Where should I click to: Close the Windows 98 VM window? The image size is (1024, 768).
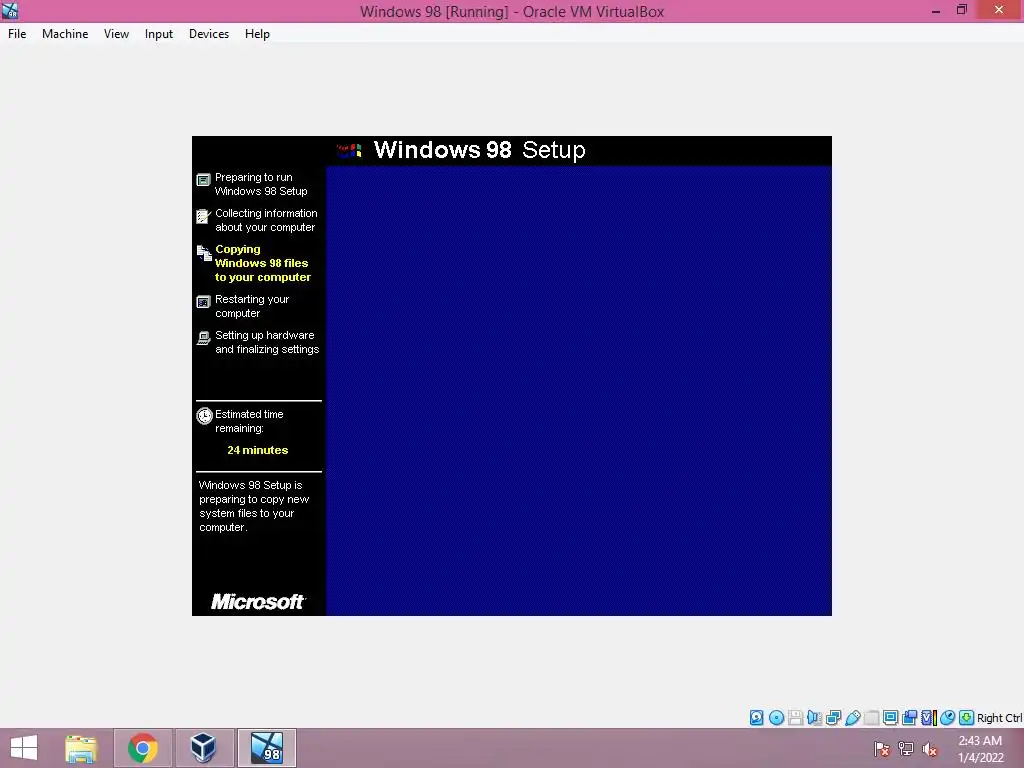click(999, 10)
